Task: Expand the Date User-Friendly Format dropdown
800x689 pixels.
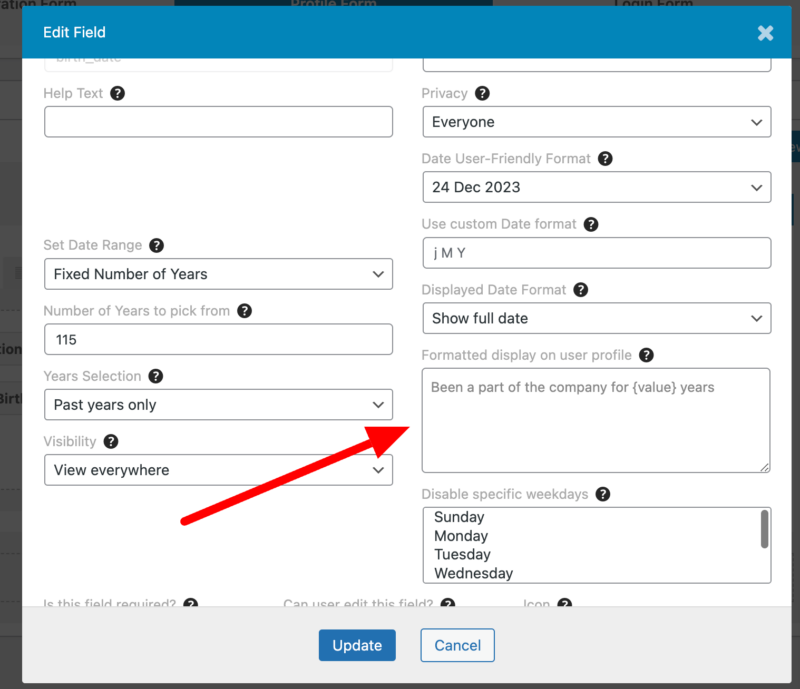Action: coord(596,187)
